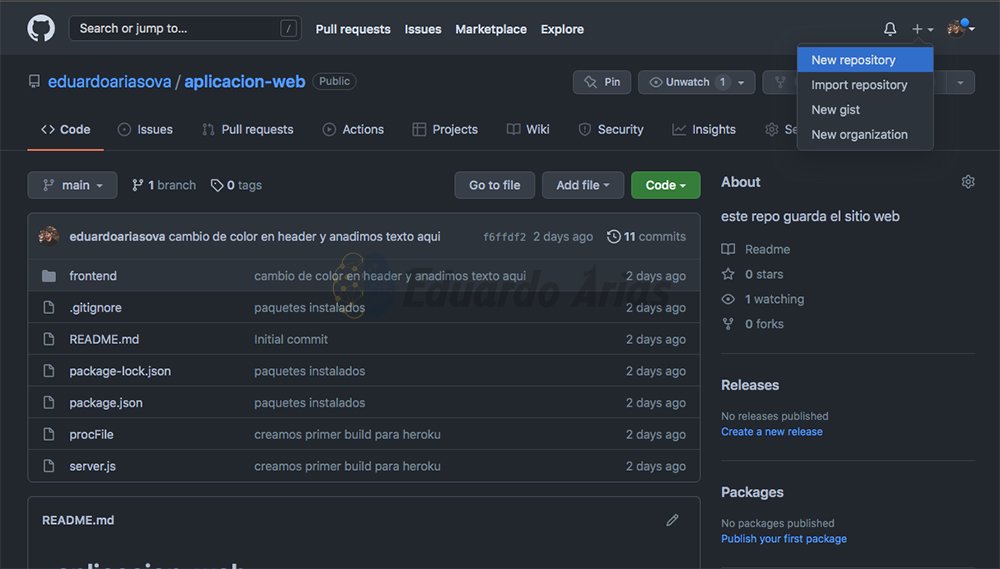Switch to the Issues repo tab

[145, 129]
